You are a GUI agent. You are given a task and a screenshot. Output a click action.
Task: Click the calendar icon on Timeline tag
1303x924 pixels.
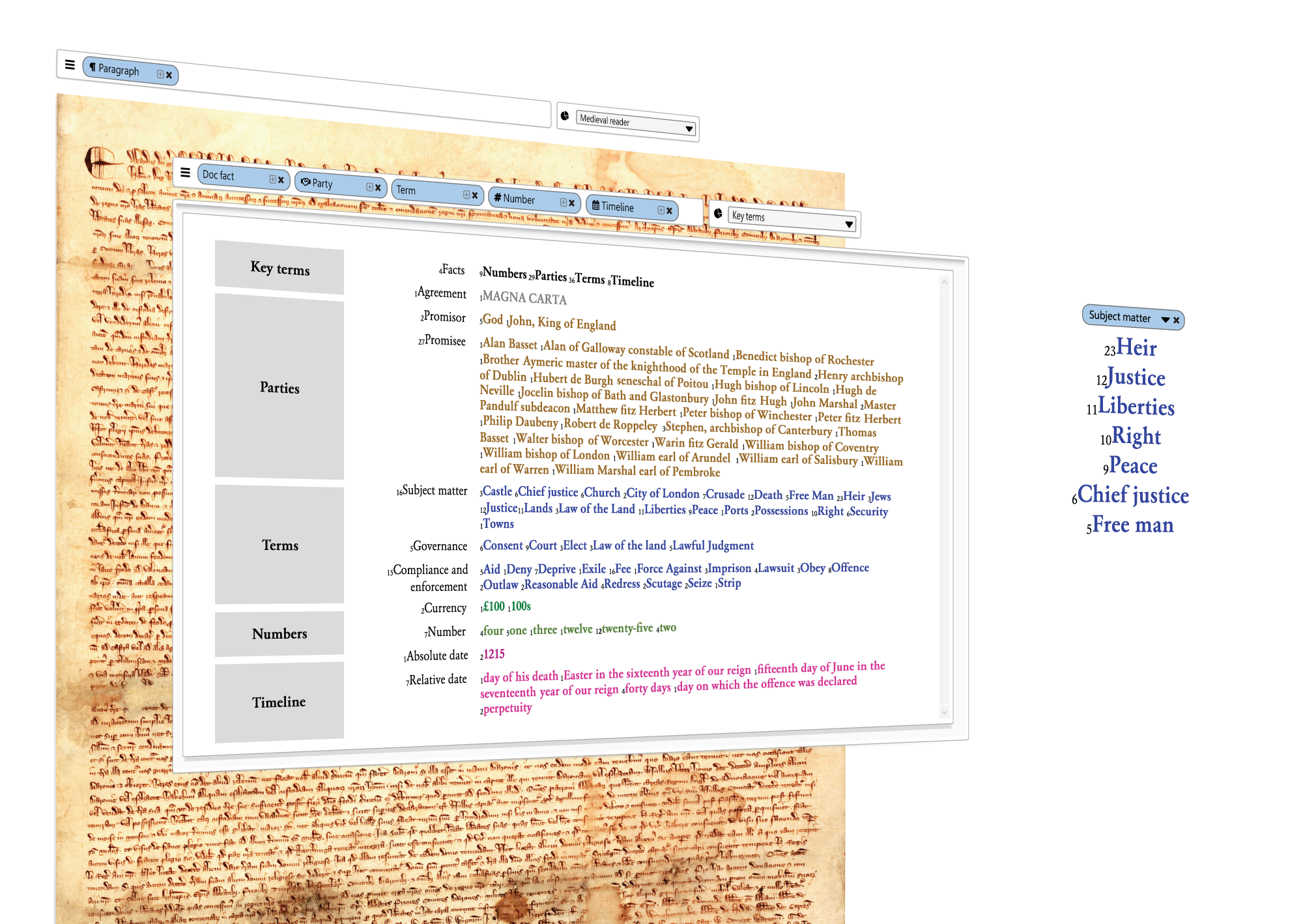(x=595, y=205)
